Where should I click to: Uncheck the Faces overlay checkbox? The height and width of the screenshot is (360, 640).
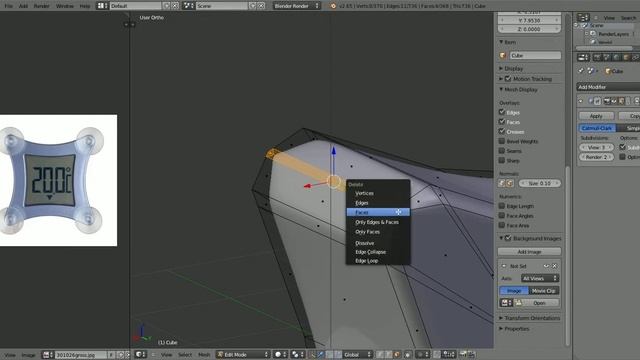tap(502, 122)
